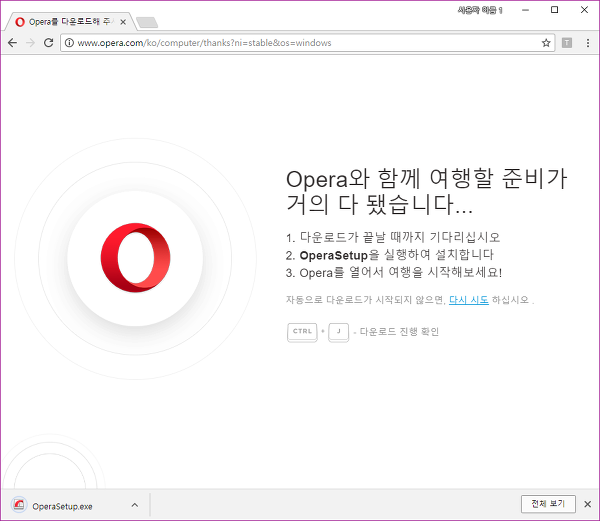Maximize the browser window
The image size is (600, 521).
pyautogui.click(x=554, y=10)
